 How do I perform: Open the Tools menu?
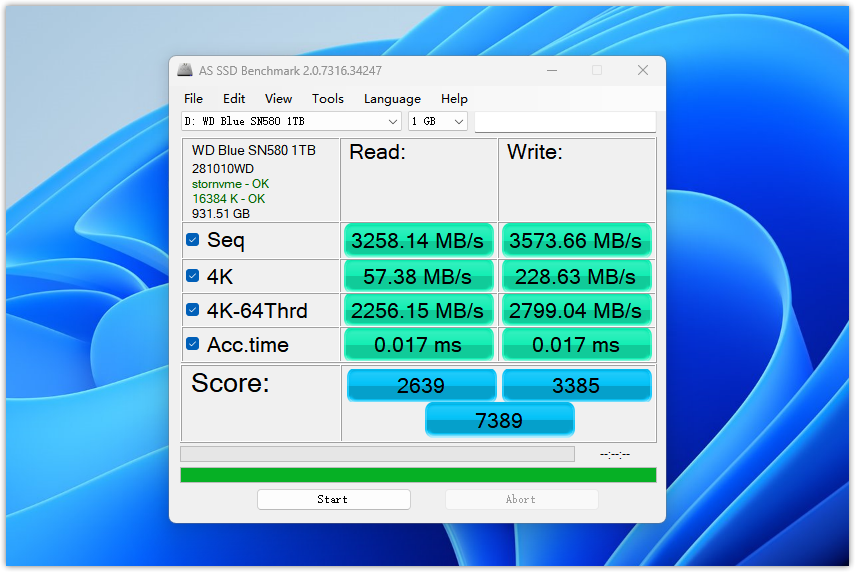(327, 99)
